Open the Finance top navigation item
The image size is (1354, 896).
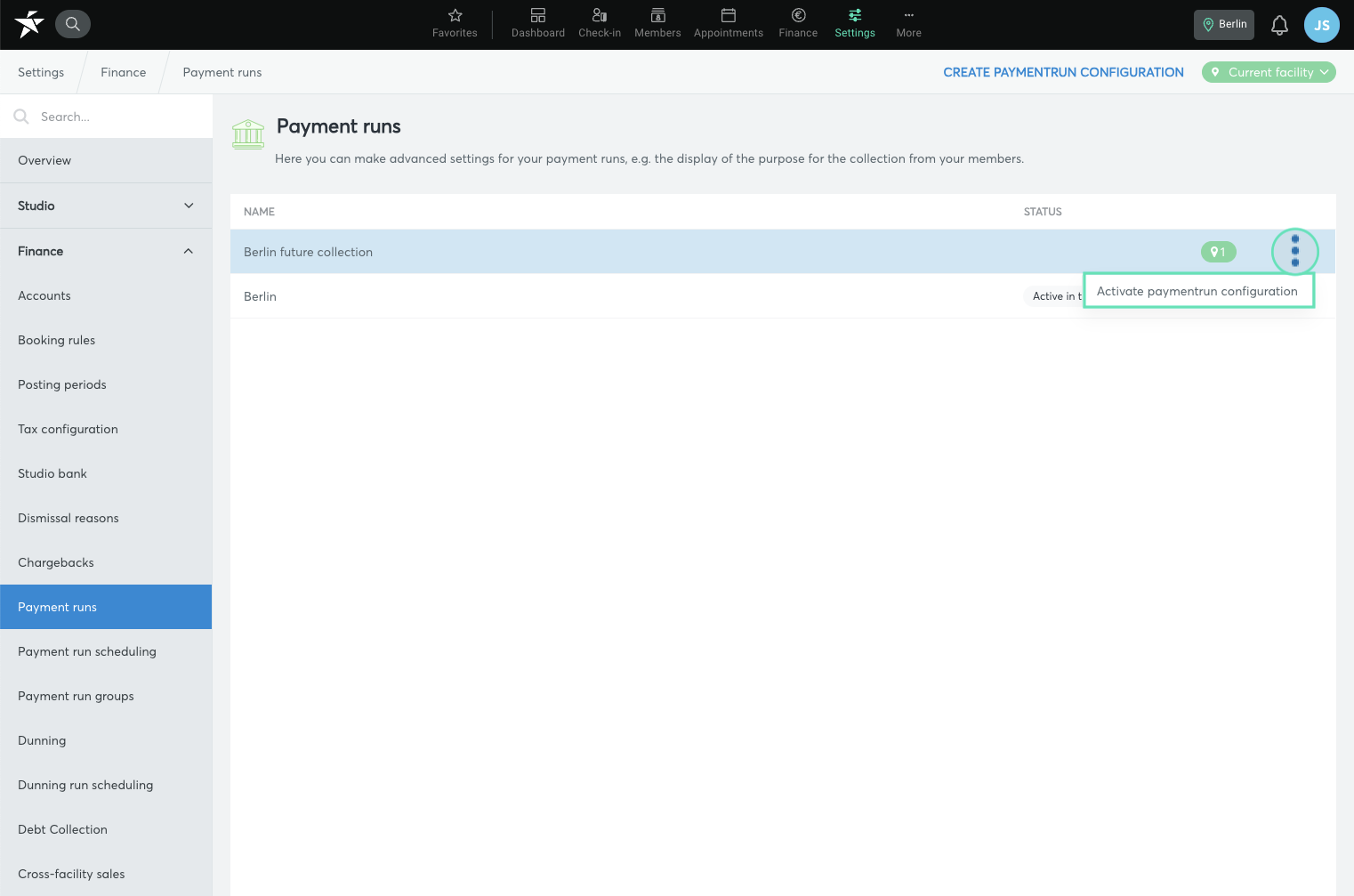pyautogui.click(x=798, y=24)
